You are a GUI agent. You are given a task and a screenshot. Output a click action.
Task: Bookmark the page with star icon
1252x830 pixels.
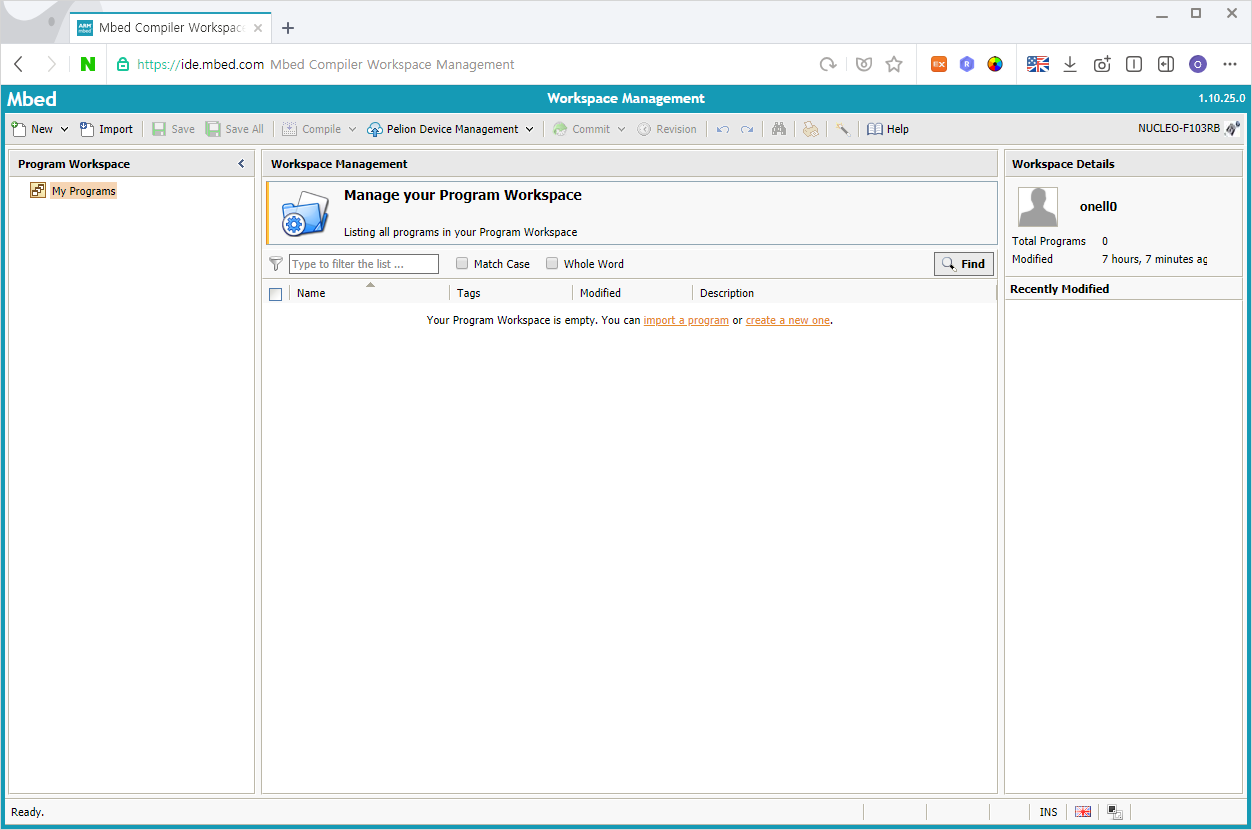click(894, 64)
